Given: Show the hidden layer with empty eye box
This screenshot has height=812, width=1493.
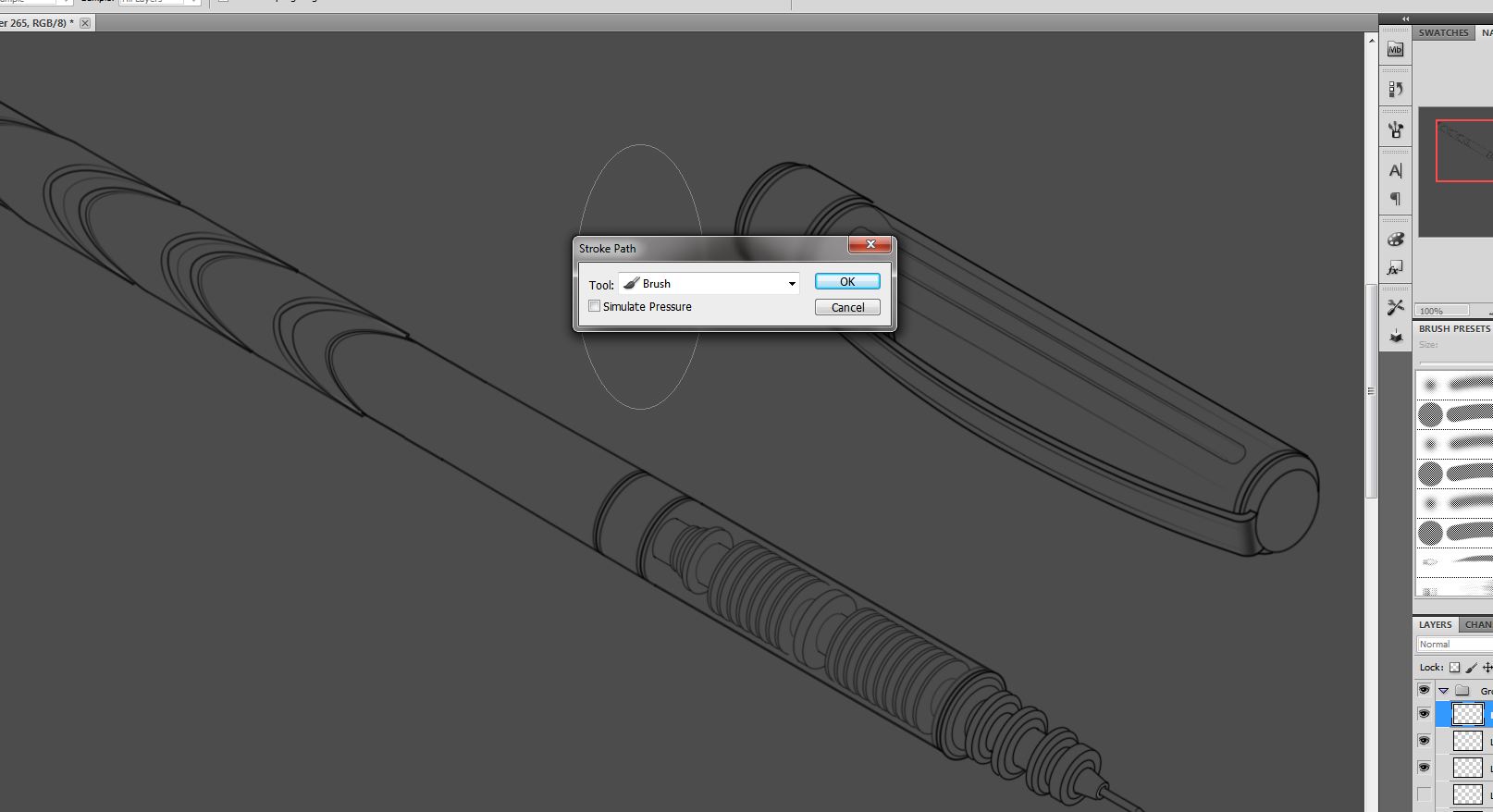Looking at the screenshot, I should coord(1424,794).
